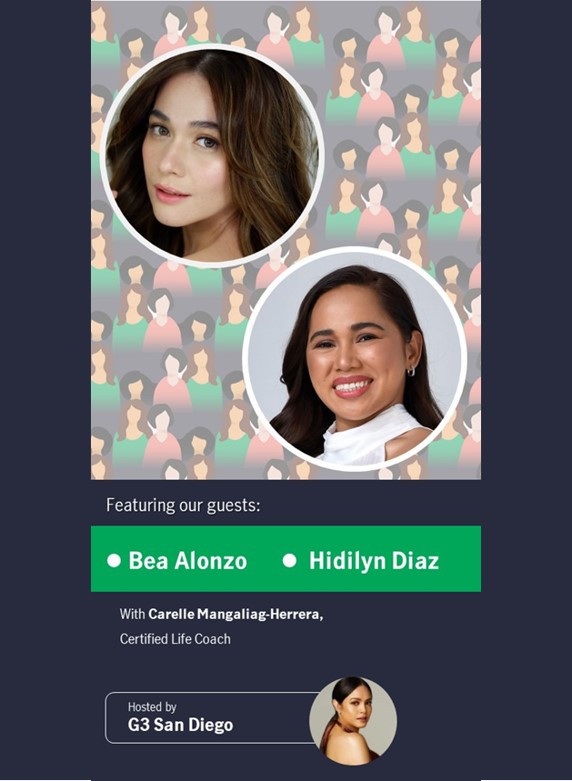
Task: Click the hoop earring in Hidilyn Diaz's photo
Action: coord(411,371)
